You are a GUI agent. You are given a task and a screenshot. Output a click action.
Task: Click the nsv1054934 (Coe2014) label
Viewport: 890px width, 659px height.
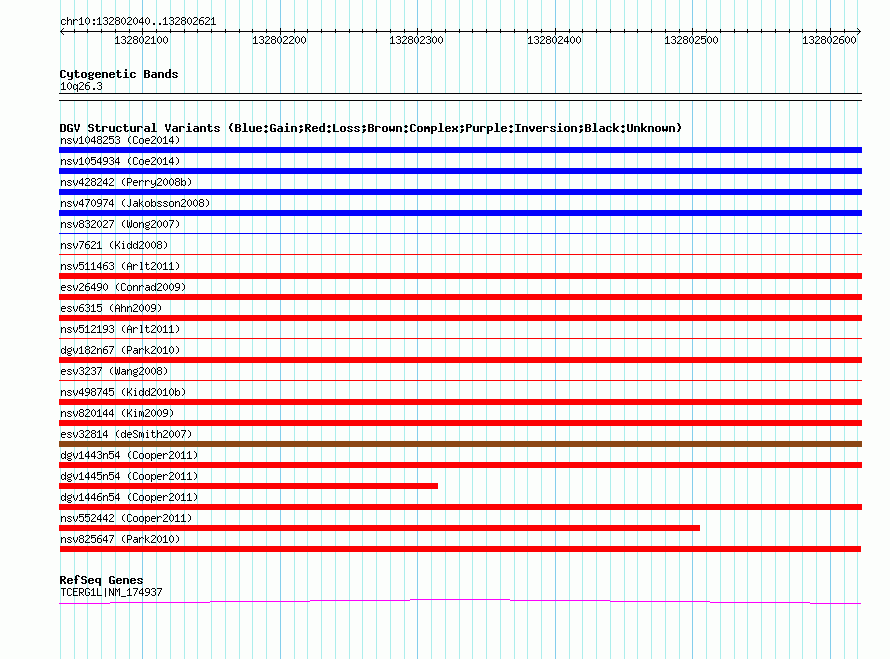click(120, 161)
